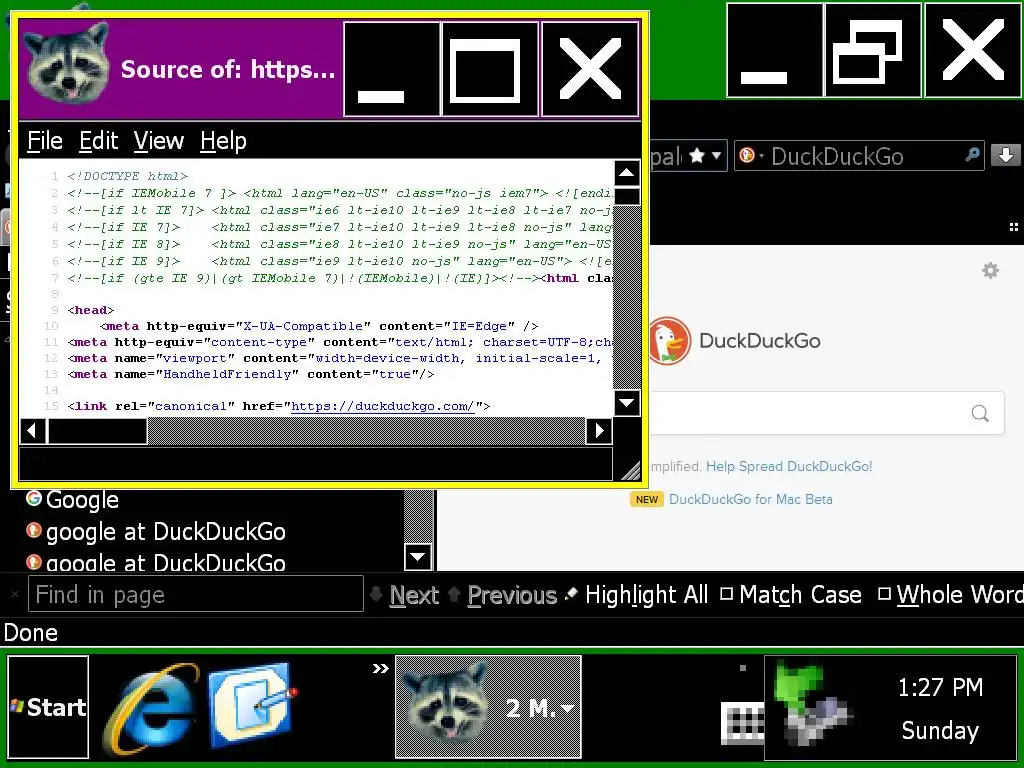Screen dimensions: 1024x768
Task: Open the Start menu
Action: [48, 707]
